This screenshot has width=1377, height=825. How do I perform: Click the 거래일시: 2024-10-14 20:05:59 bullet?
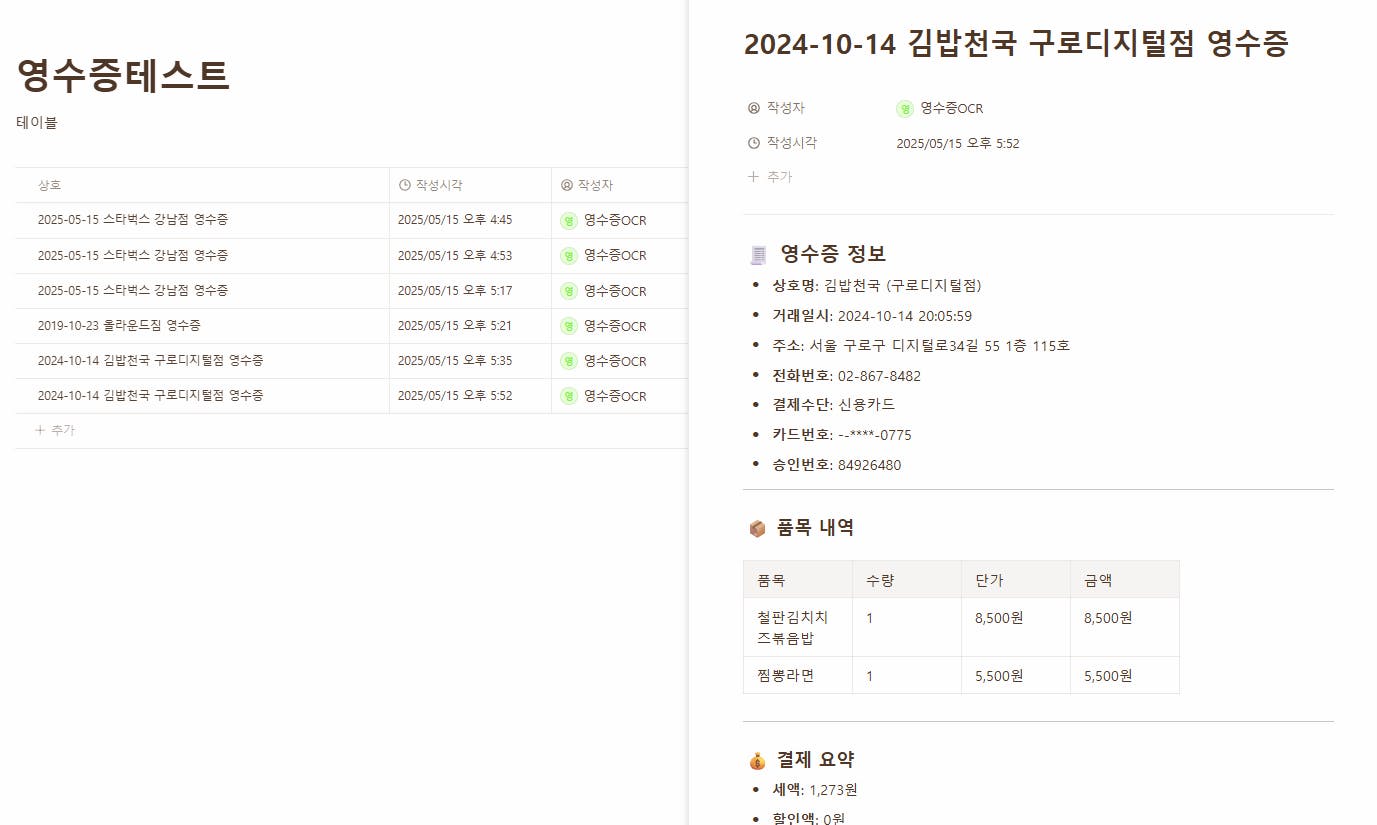[x=872, y=316]
